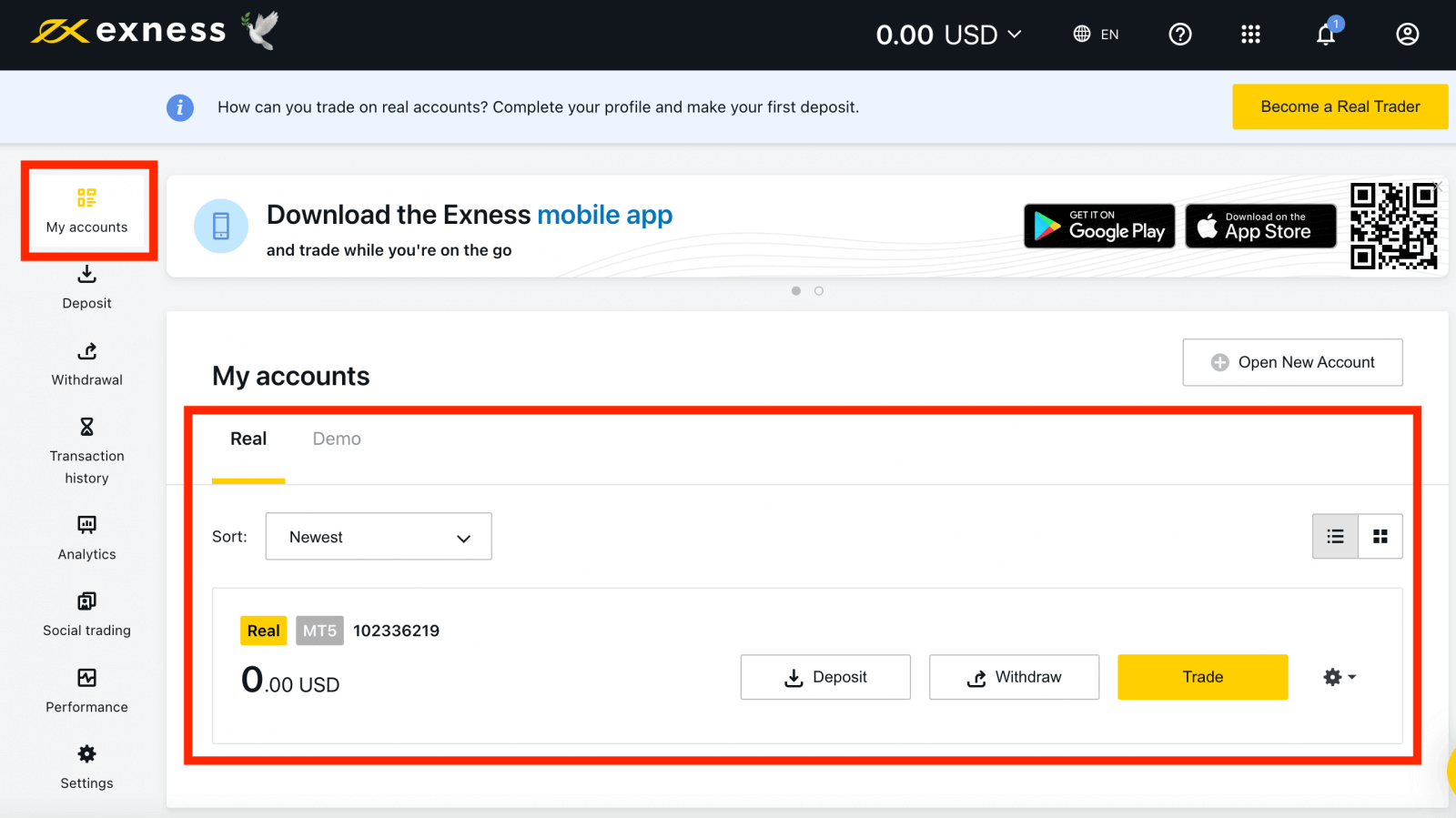Open the notifications bell icon
The image size is (1456, 818).
1326,35
